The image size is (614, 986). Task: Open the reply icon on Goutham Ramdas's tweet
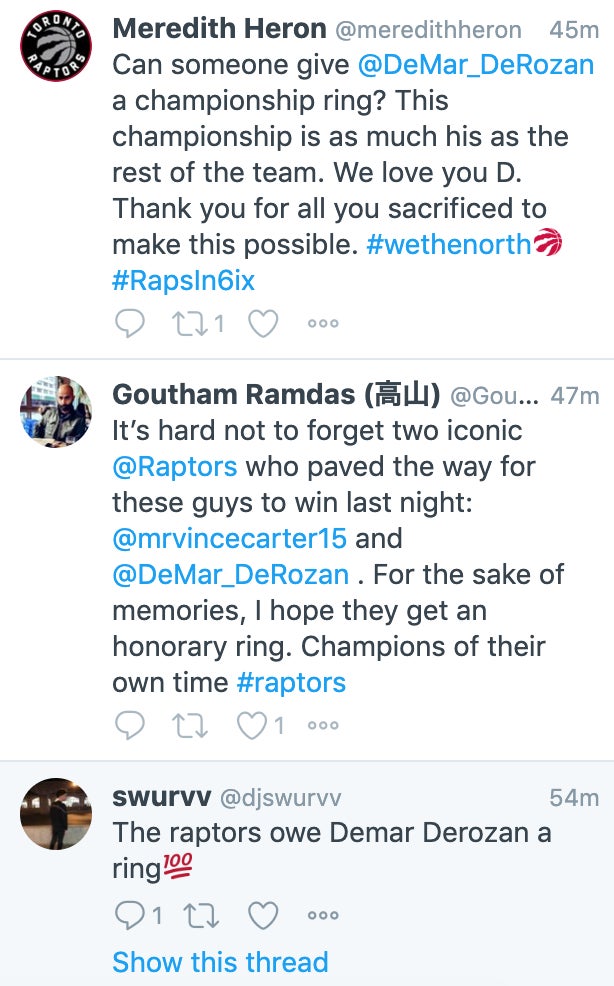(x=129, y=725)
